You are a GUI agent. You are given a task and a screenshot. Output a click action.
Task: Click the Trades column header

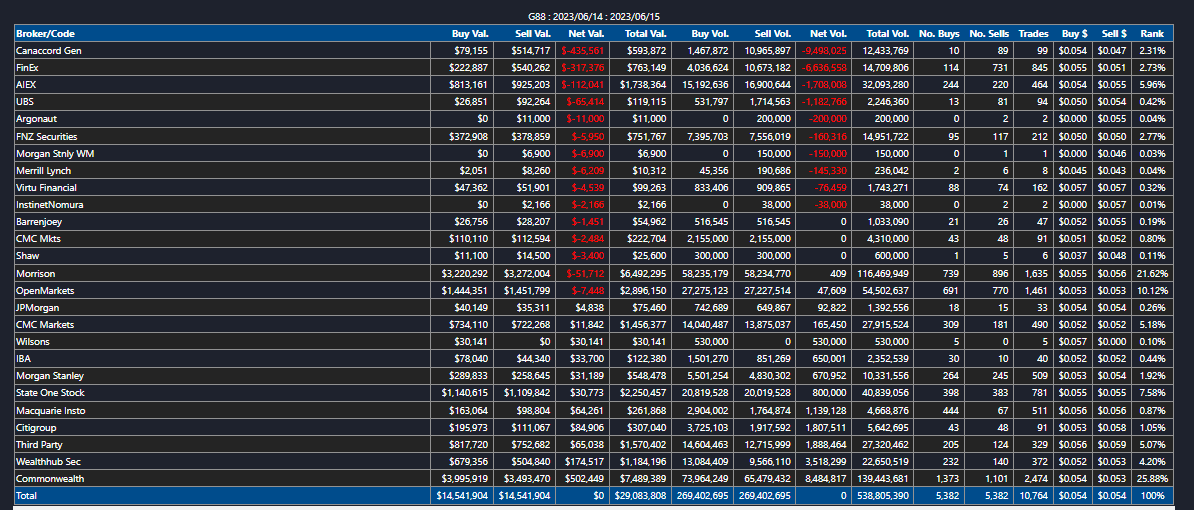(x=1033, y=34)
